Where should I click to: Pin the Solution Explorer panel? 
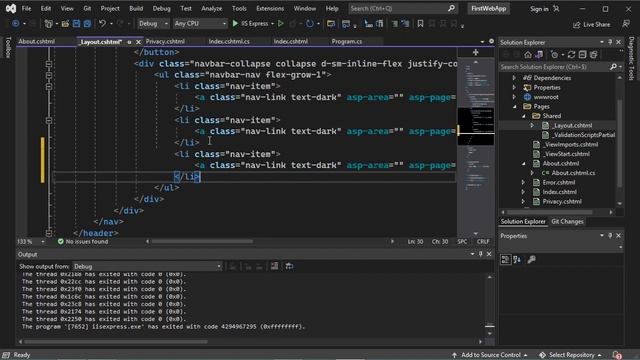pyautogui.click(x=610, y=42)
